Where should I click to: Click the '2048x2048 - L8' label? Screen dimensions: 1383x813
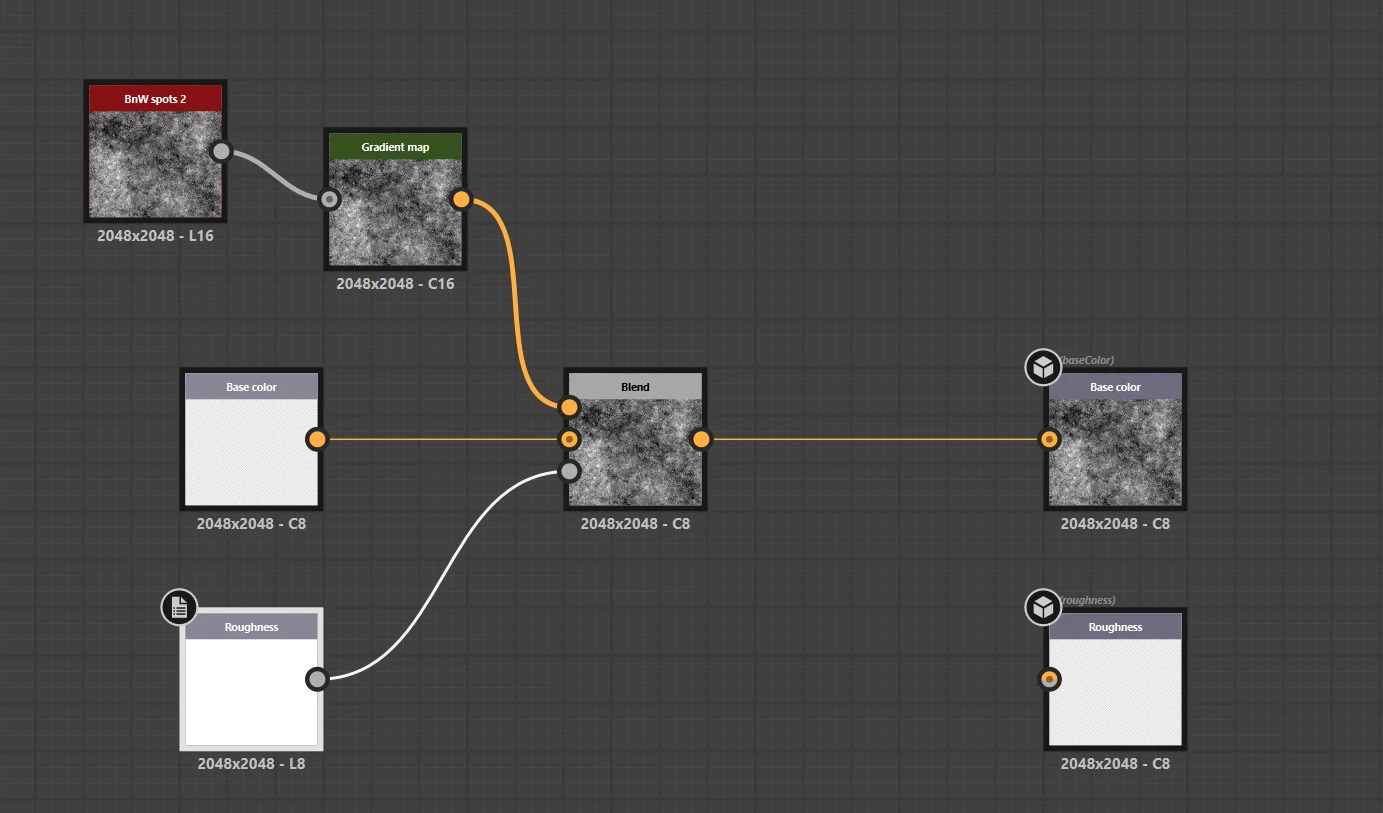(x=251, y=764)
